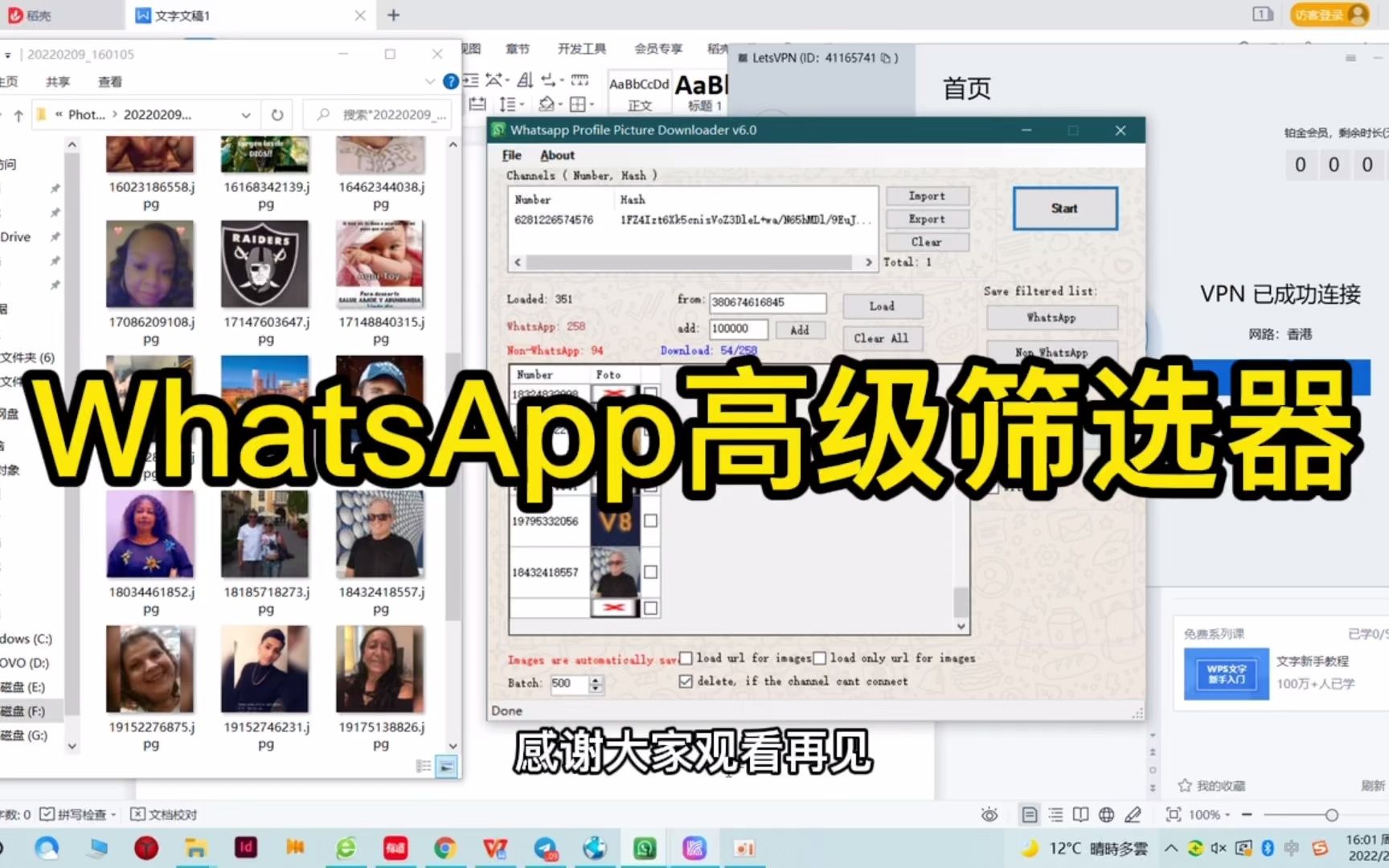Screen dimensions: 1389x868
Task: Open the WPS 开发工具 ribbon tab
Action: [582, 49]
